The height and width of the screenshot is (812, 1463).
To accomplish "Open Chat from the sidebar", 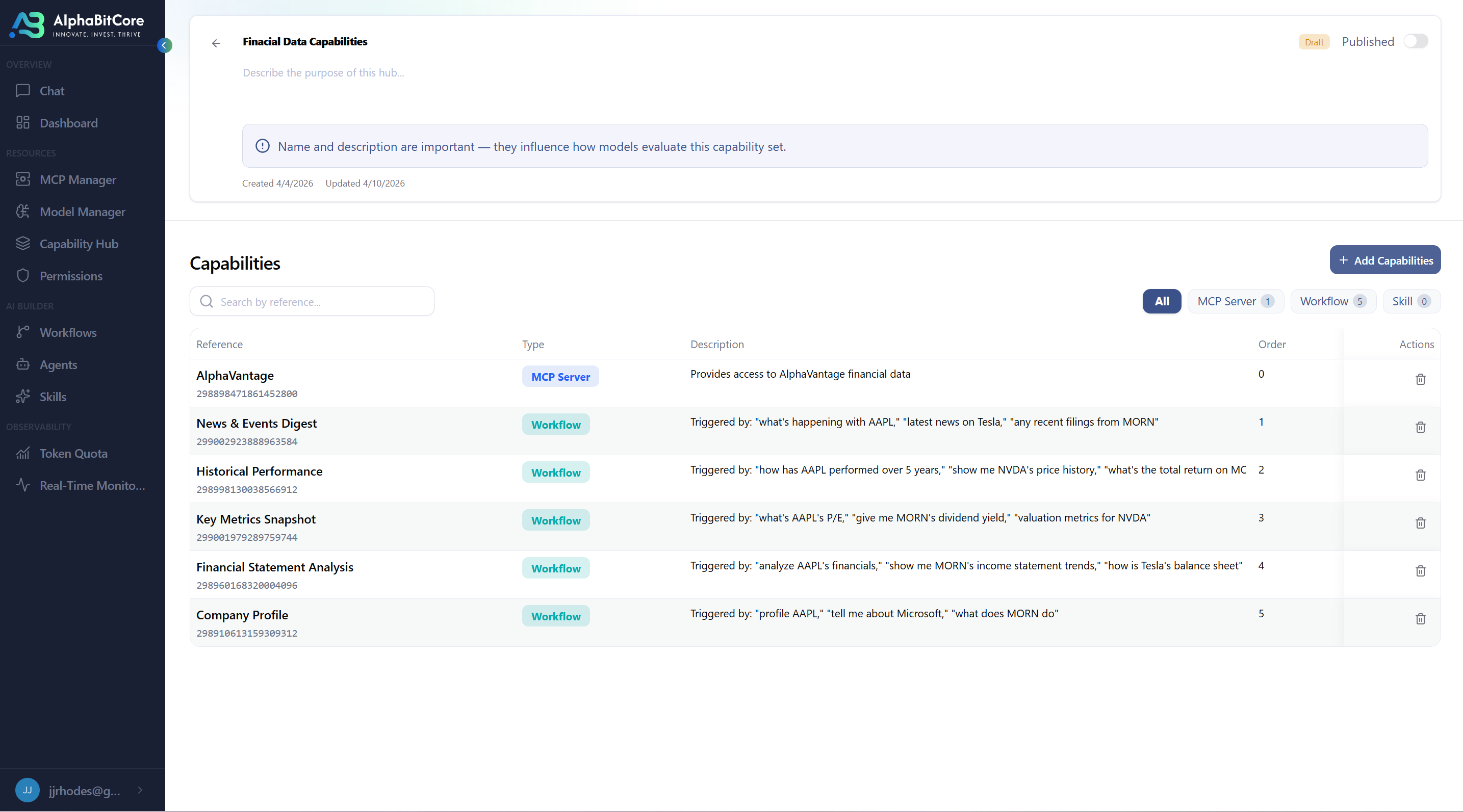I will click(51, 91).
